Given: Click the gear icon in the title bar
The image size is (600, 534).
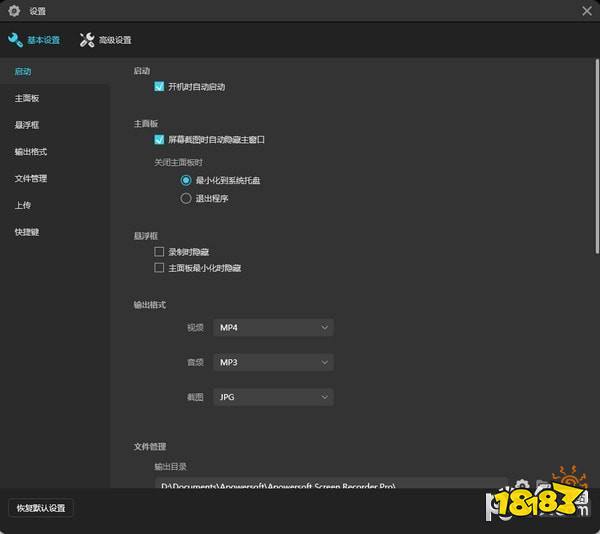Looking at the screenshot, I should (14, 11).
